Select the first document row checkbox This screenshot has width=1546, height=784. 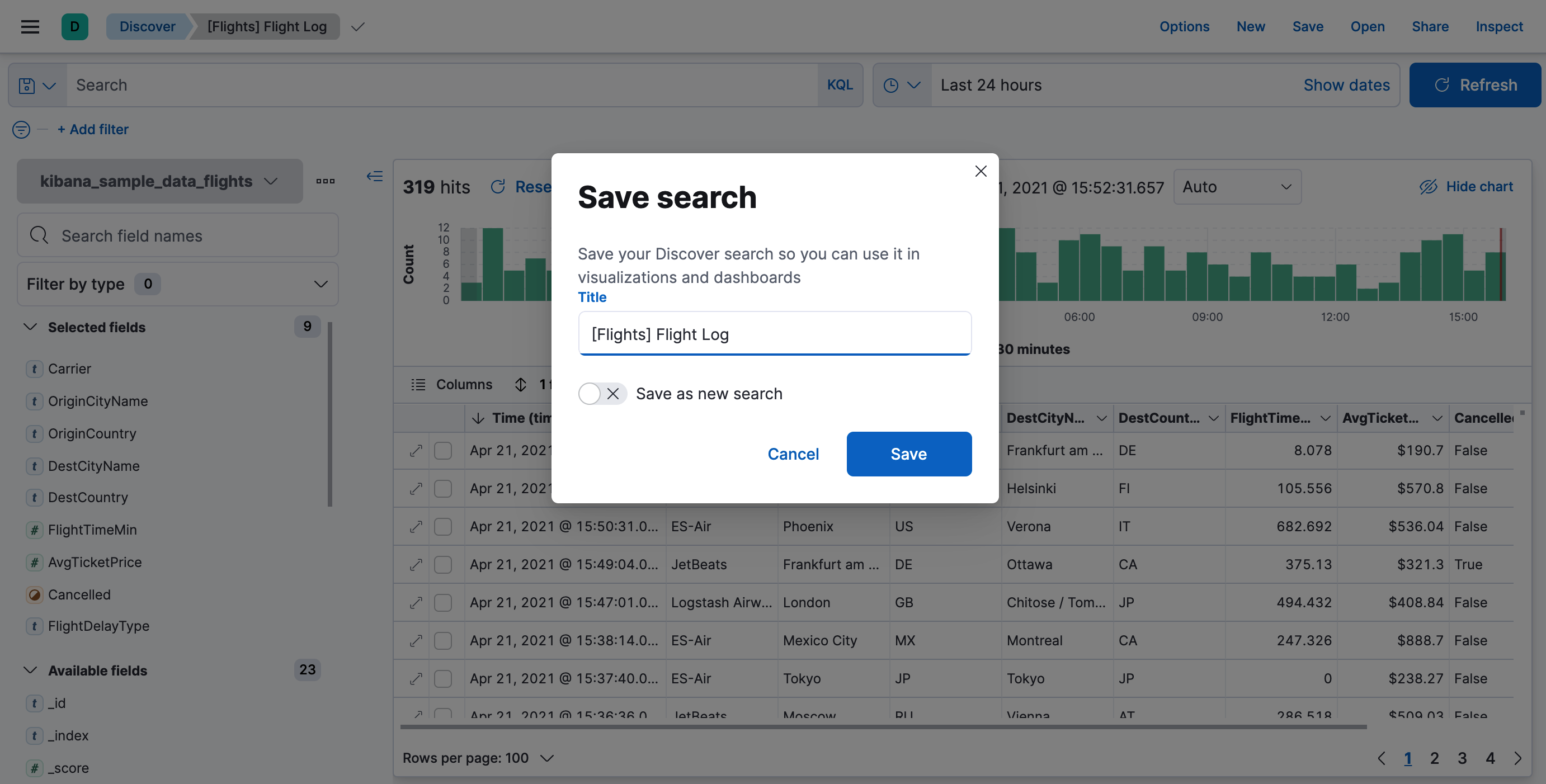[444, 451]
